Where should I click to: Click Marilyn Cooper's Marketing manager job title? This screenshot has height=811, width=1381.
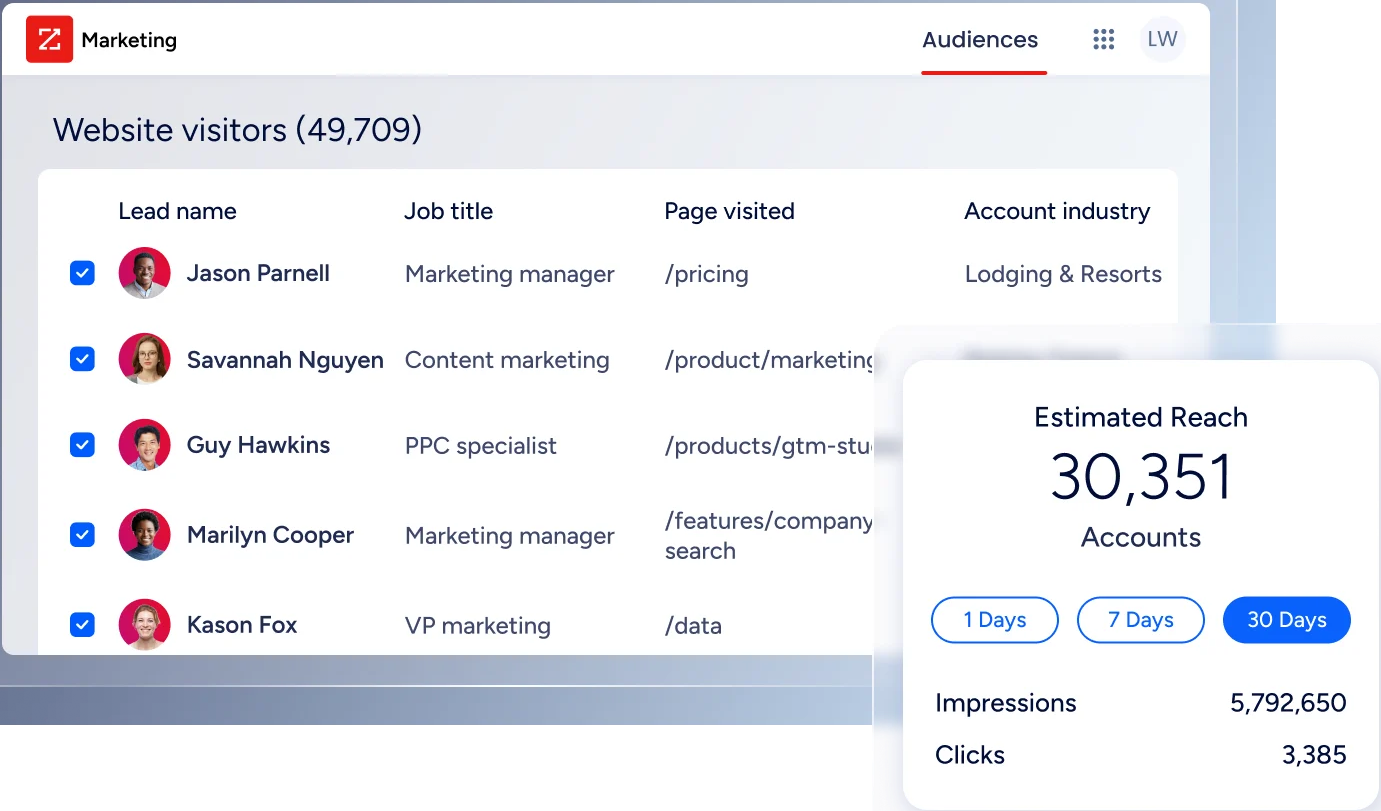[510, 536]
